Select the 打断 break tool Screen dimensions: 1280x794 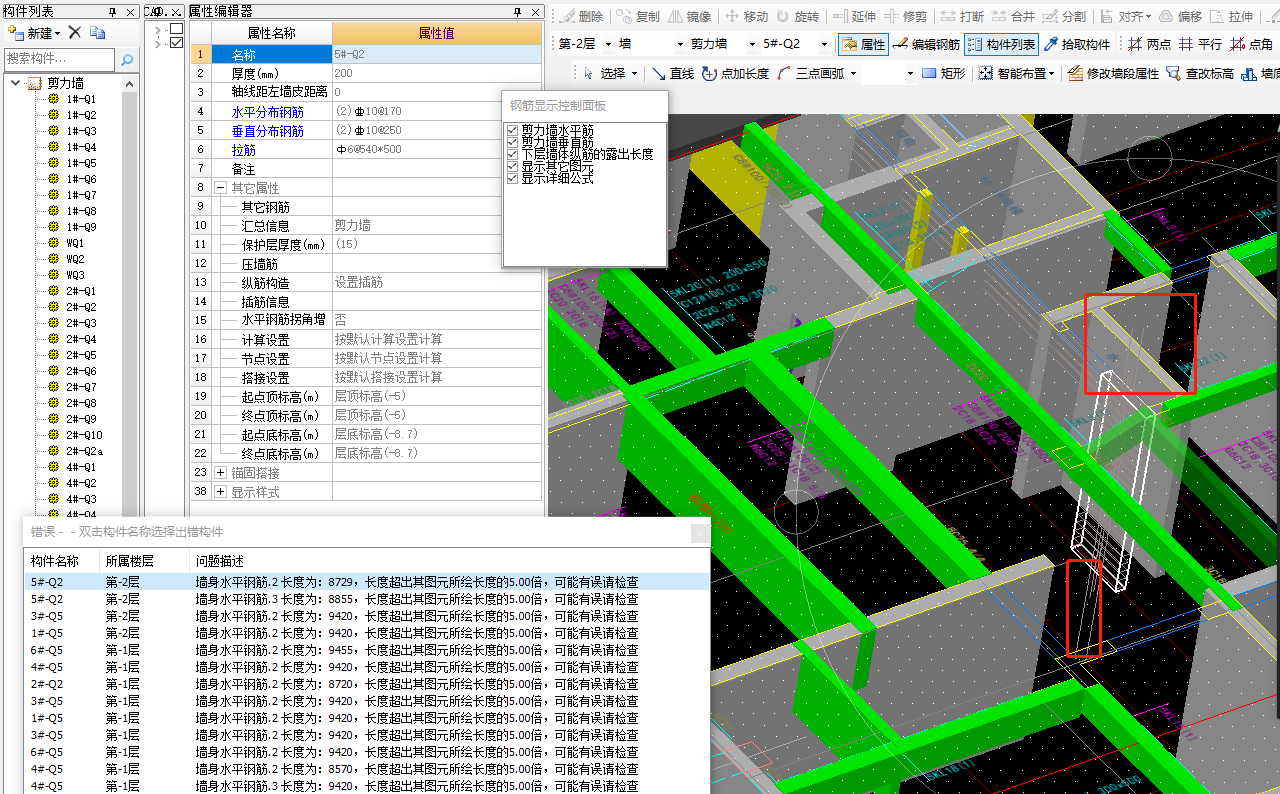point(961,16)
